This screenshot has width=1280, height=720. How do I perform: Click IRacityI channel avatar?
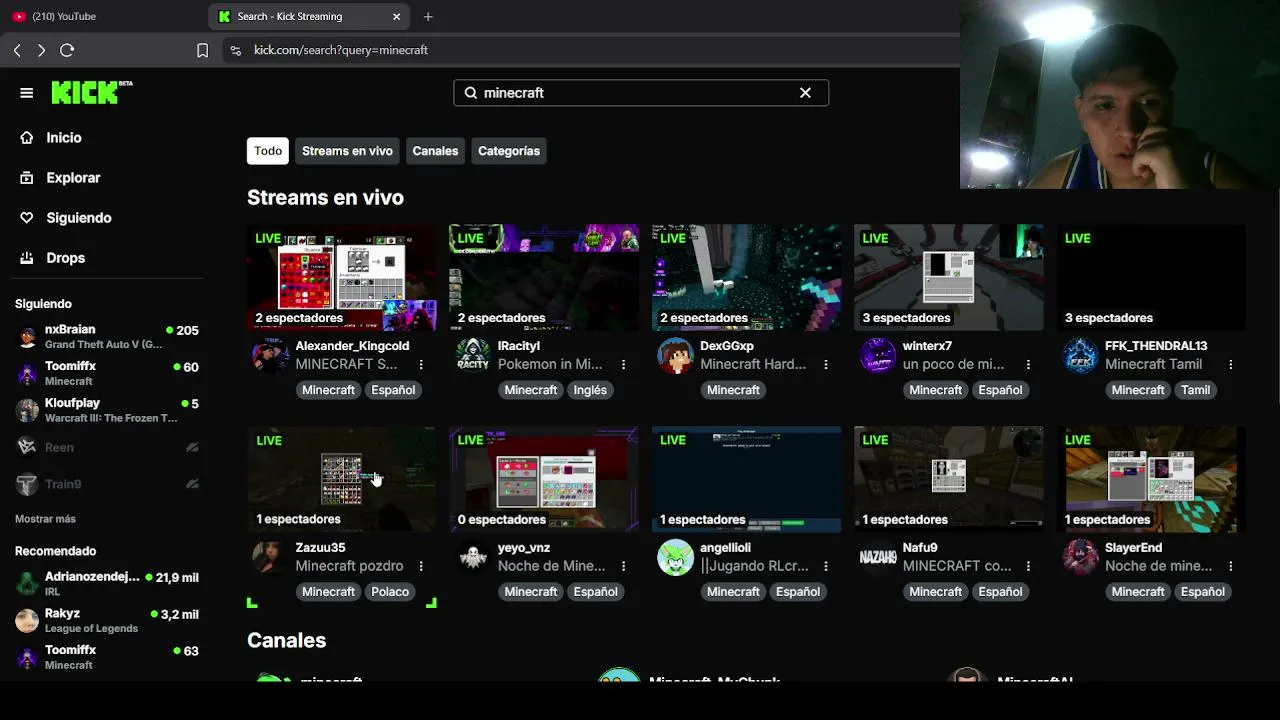pos(473,356)
